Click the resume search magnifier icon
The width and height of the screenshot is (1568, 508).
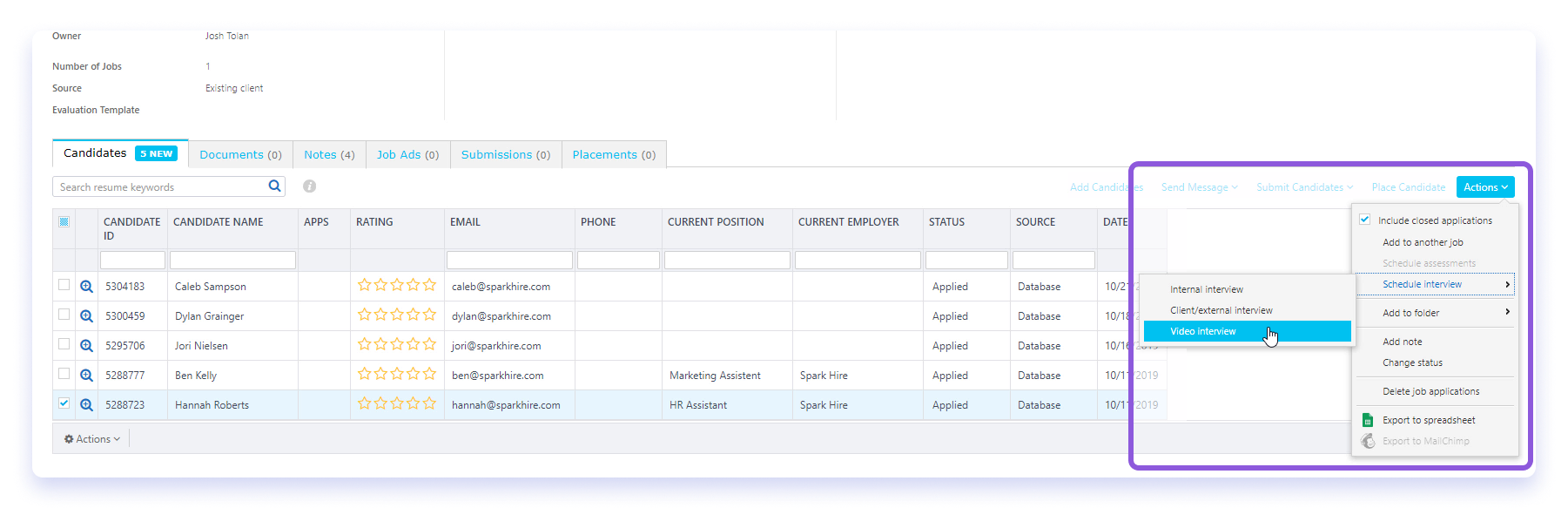click(x=274, y=186)
